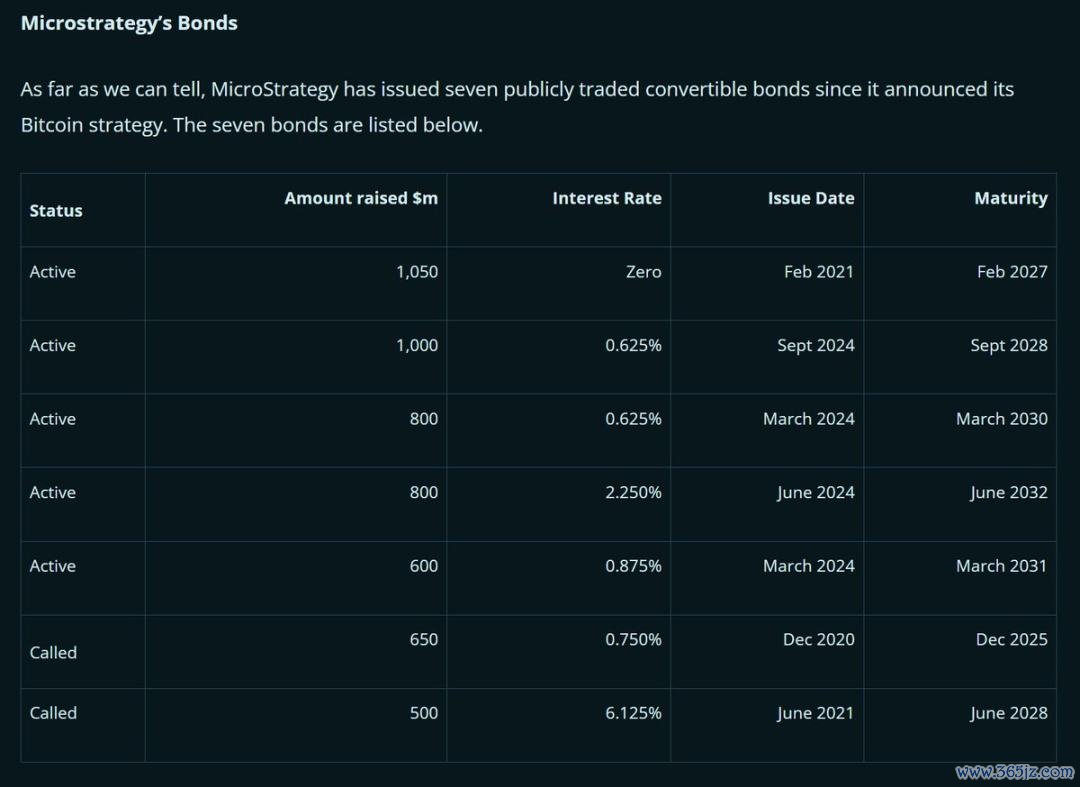Viewport: 1080px width, 787px height.
Task: Click the Sept 2028 maturity cell
Action: [1008, 345]
